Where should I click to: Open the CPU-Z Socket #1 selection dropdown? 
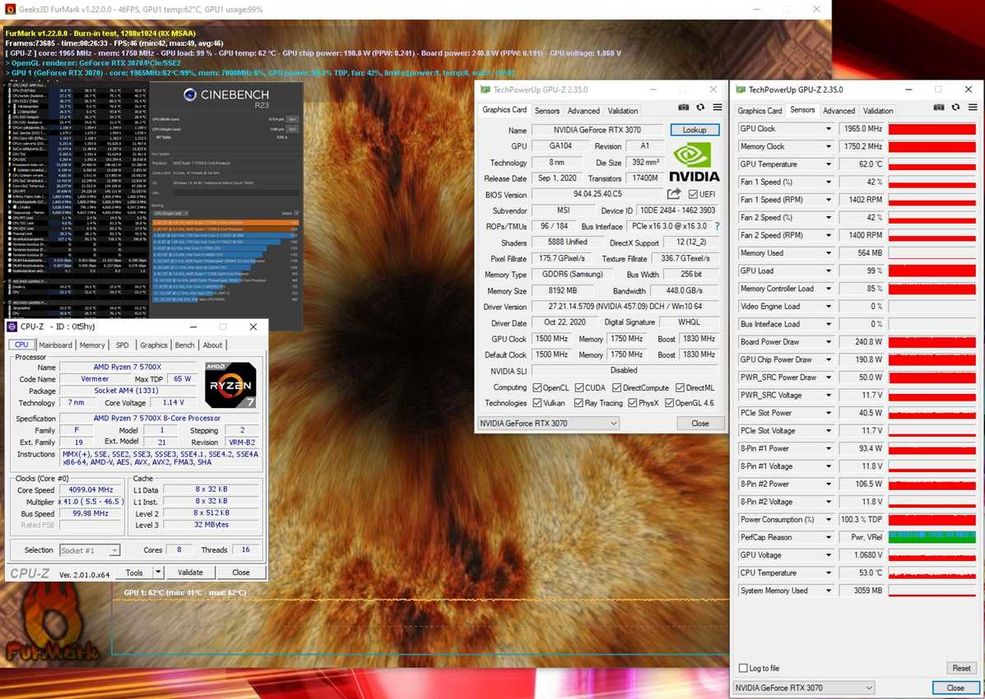pyautogui.click(x=89, y=550)
